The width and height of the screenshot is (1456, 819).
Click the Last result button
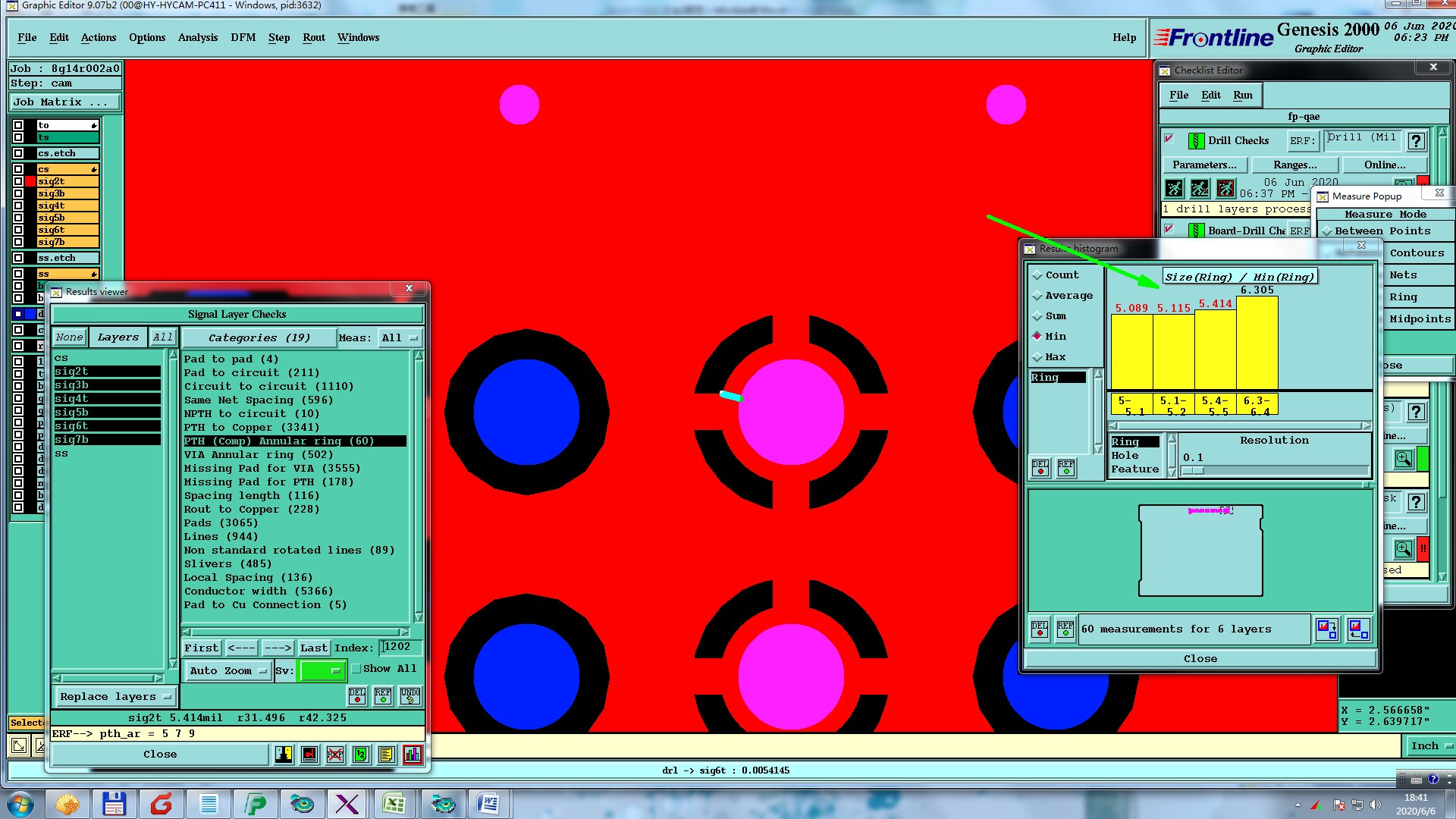point(313,648)
